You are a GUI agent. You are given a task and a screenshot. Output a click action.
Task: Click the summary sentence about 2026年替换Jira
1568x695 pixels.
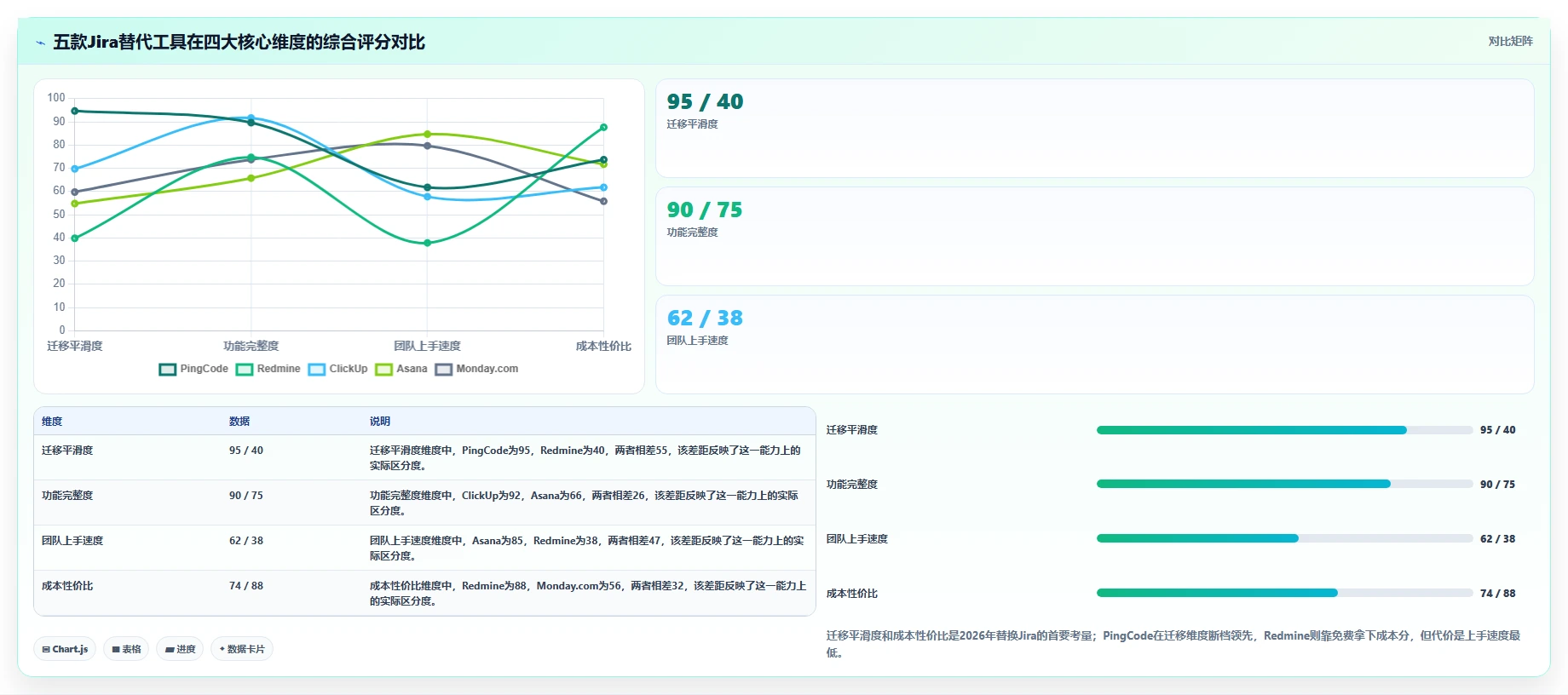1173,644
